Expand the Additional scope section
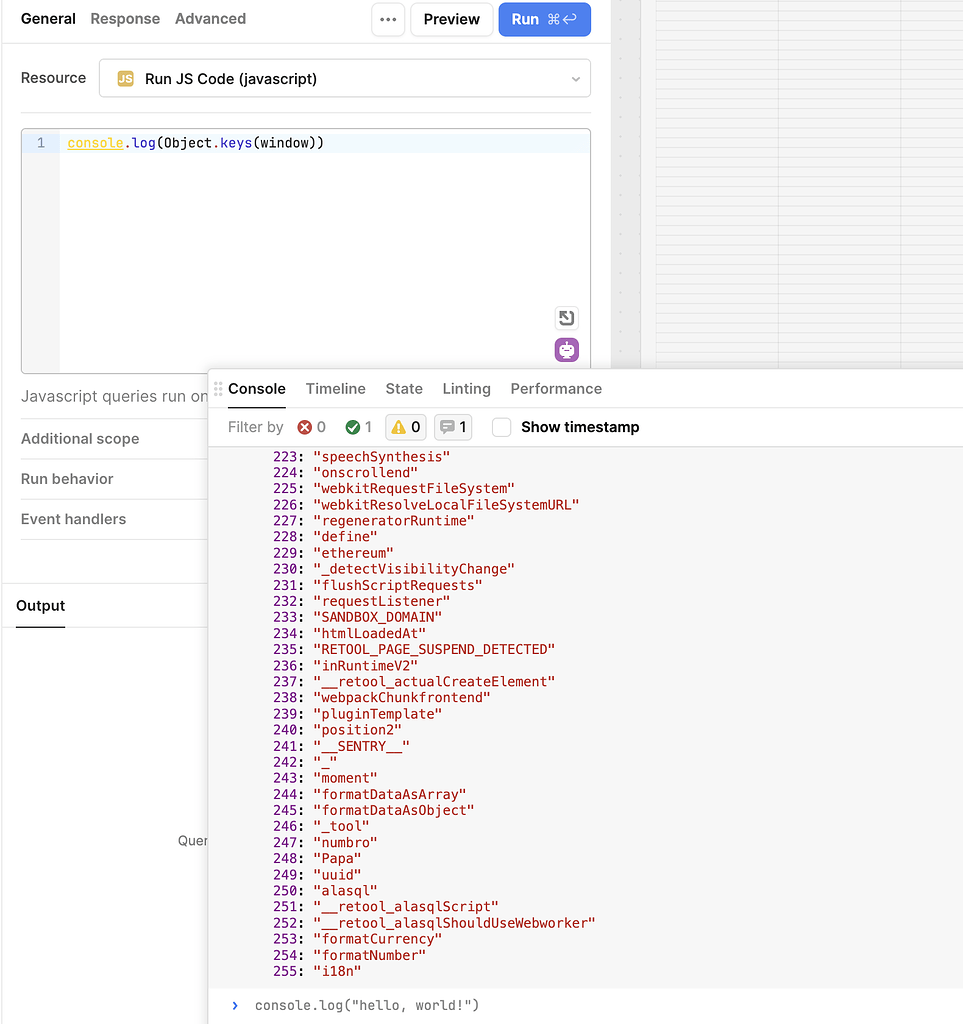The width and height of the screenshot is (963, 1024). click(80, 439)
